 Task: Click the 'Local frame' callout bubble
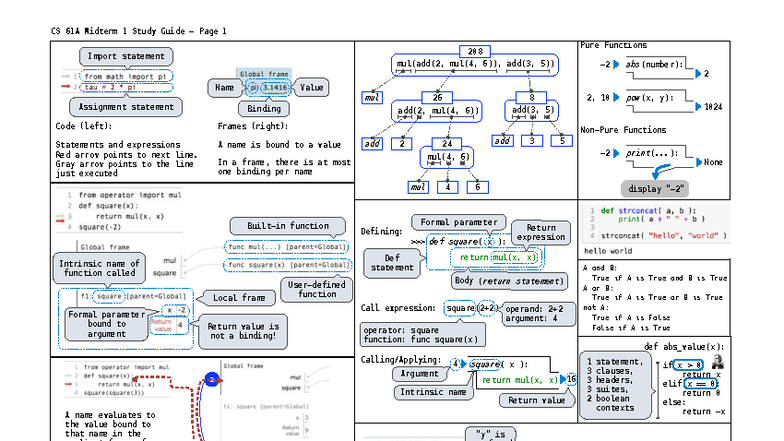[x=239, y=298]
